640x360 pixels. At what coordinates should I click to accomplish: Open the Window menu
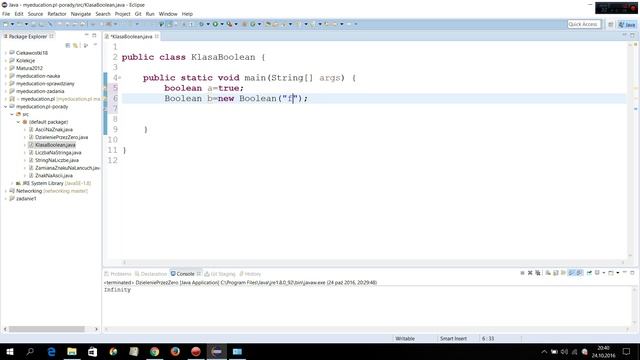click(168, 14)
